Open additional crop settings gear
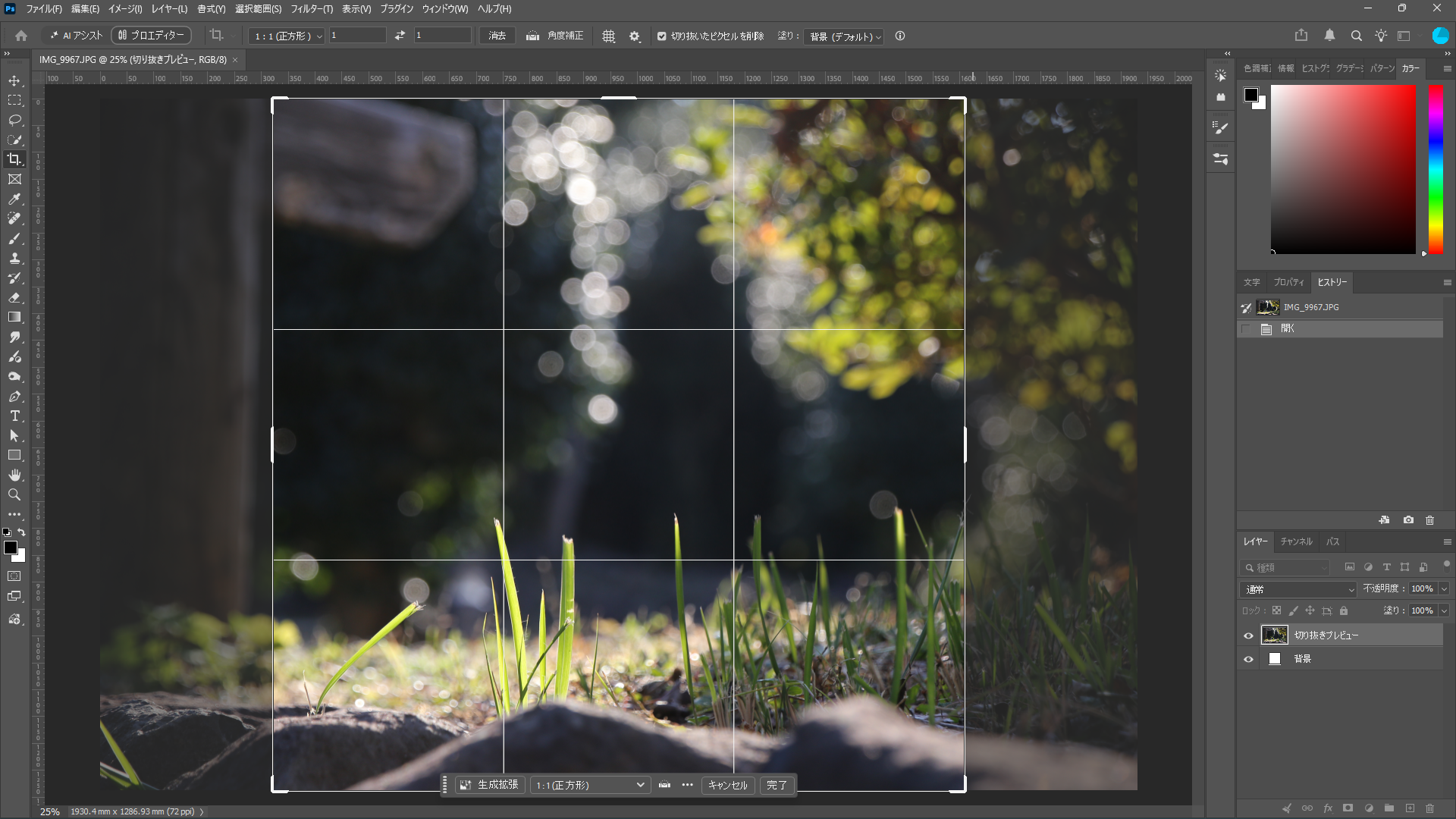Image resolution: width=1456 pixels, height=819 pixels. click(x=635, y=36)
